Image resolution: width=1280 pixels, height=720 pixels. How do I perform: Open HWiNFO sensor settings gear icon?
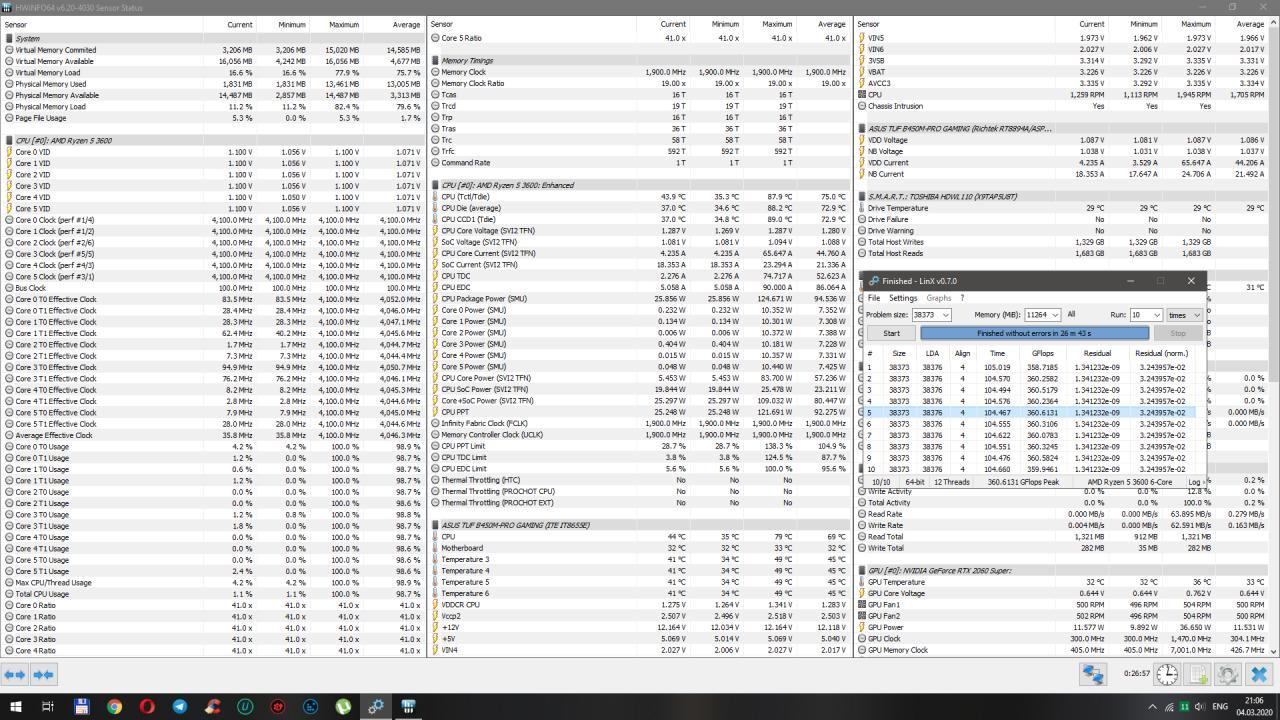click(1228, 675)
